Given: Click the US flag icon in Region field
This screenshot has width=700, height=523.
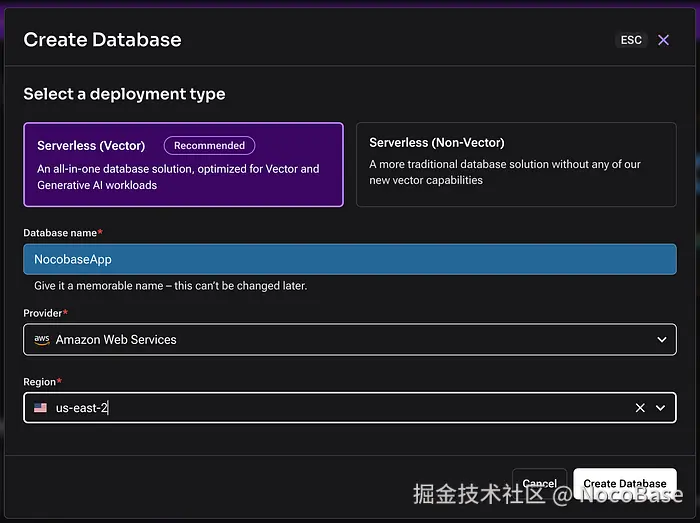Looking at the screenshot, I should click(x=40, y=408).
